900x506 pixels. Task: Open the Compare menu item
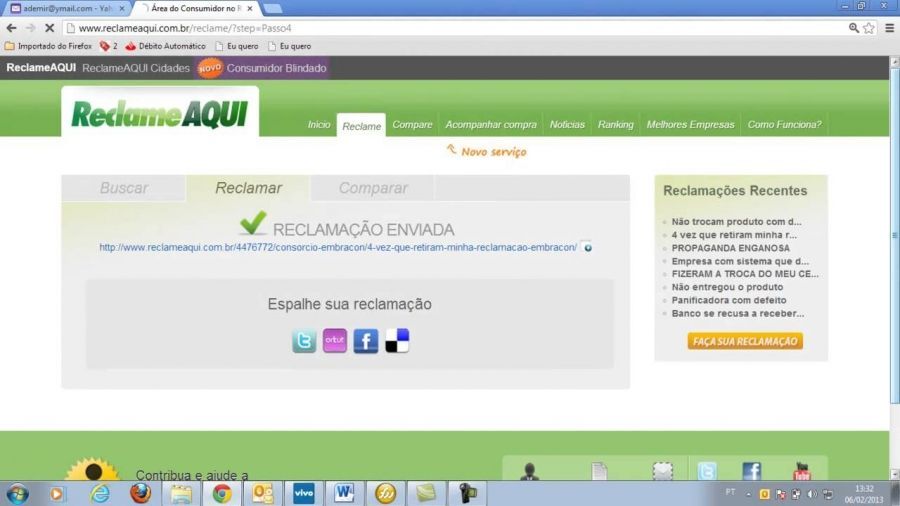pyautogui.click(x=412, y=124)
